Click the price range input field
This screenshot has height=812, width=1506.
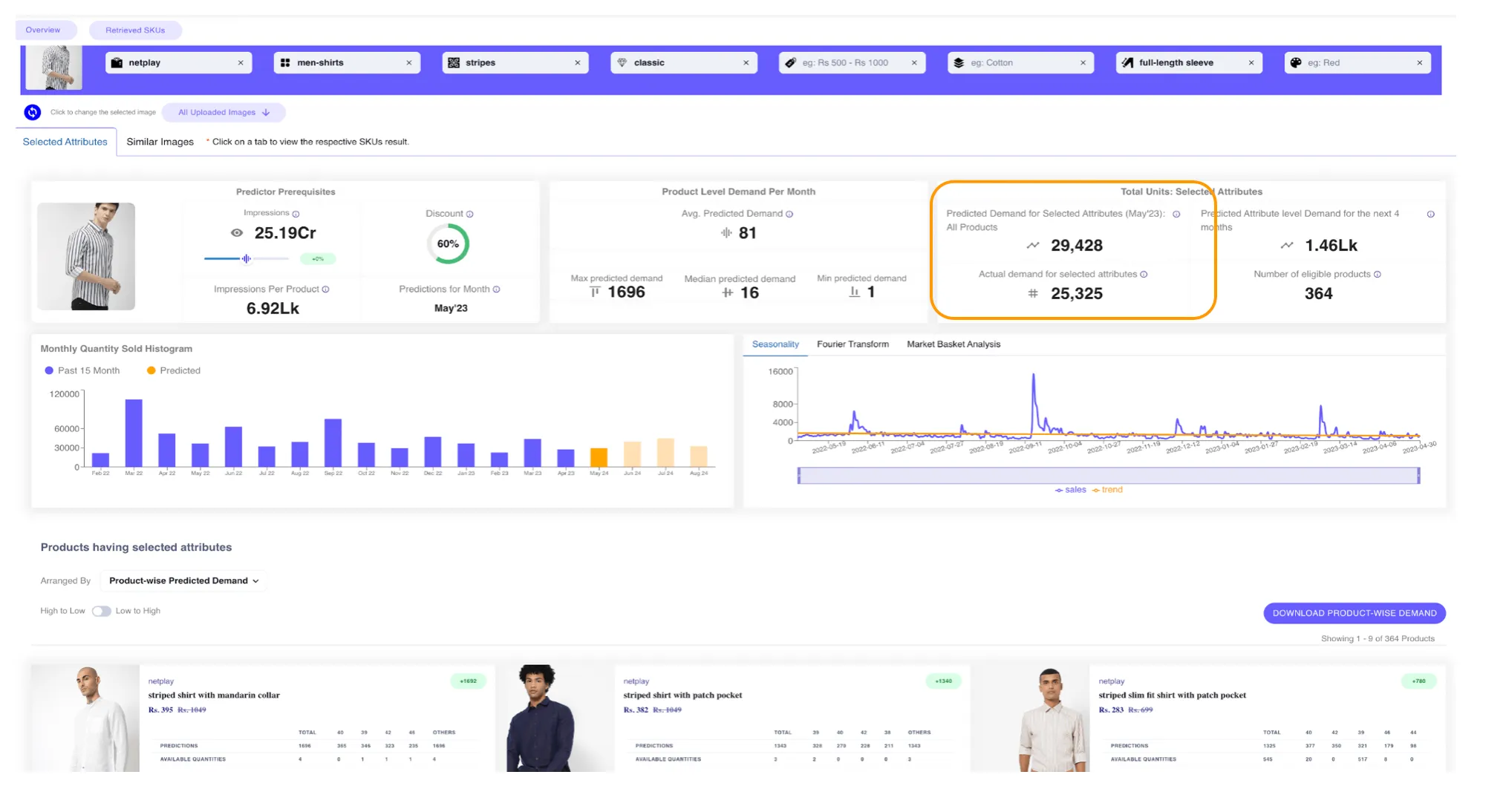coord(853,63)
